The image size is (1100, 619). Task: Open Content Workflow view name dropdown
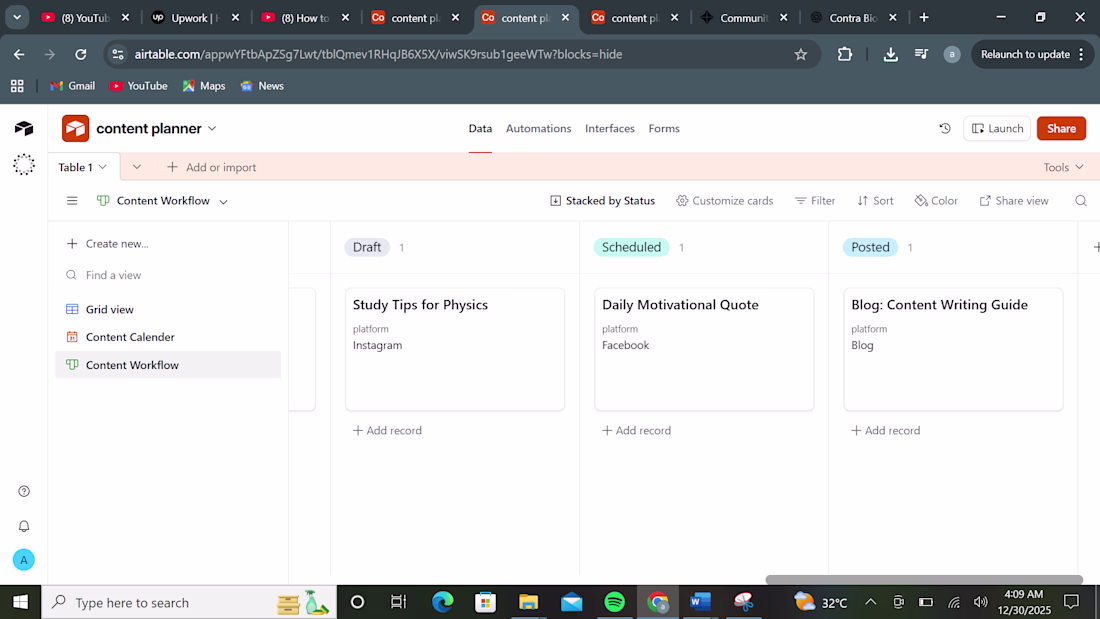[x=223, y=201]
